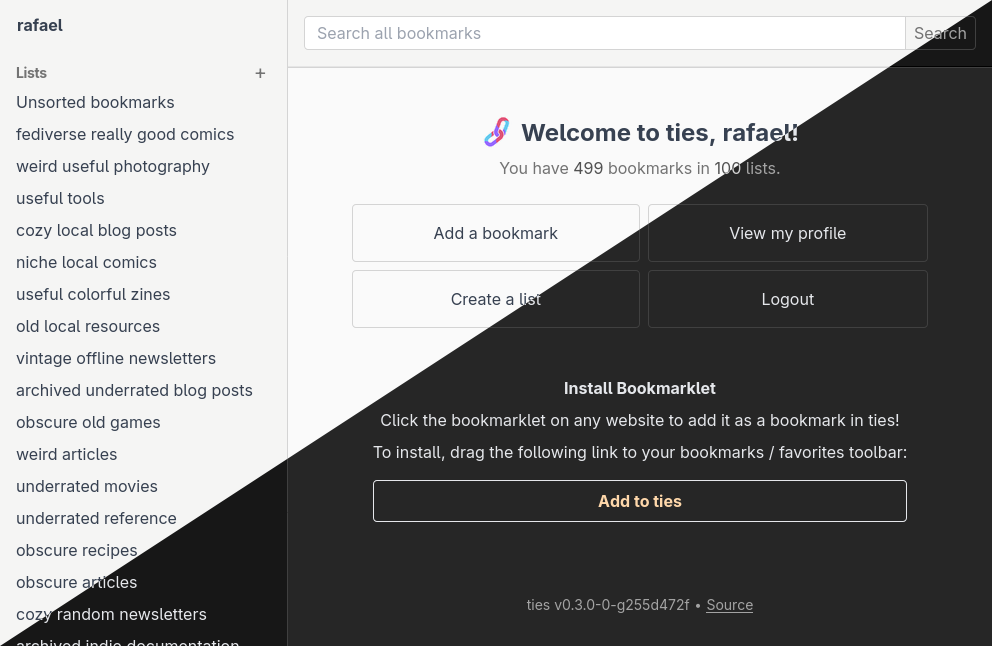Image resolution: width=992 pixels, height=646 pixels.
Task: Open the Unsorted bookmarks list
Action: coord(95,102)
